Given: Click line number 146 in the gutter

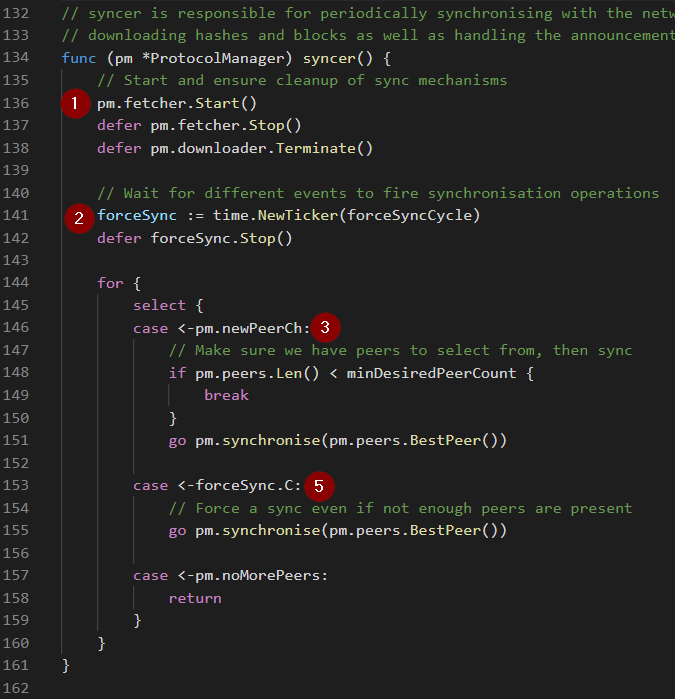Looking at the screenshot, I should tap(16, 327).
